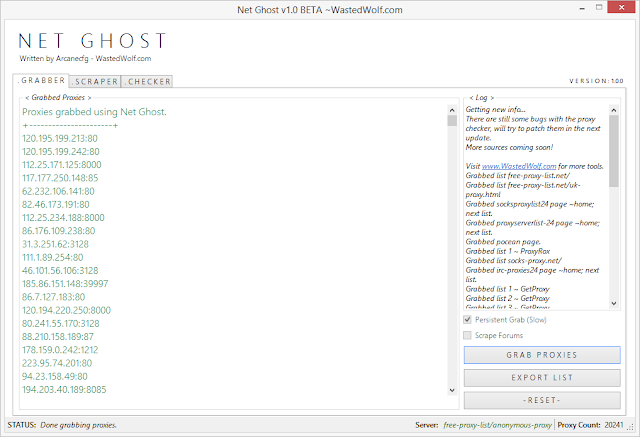The image size is (640, 437).
Task: Click the proxy list scroll-up arrow
Action: coord(452,110)
